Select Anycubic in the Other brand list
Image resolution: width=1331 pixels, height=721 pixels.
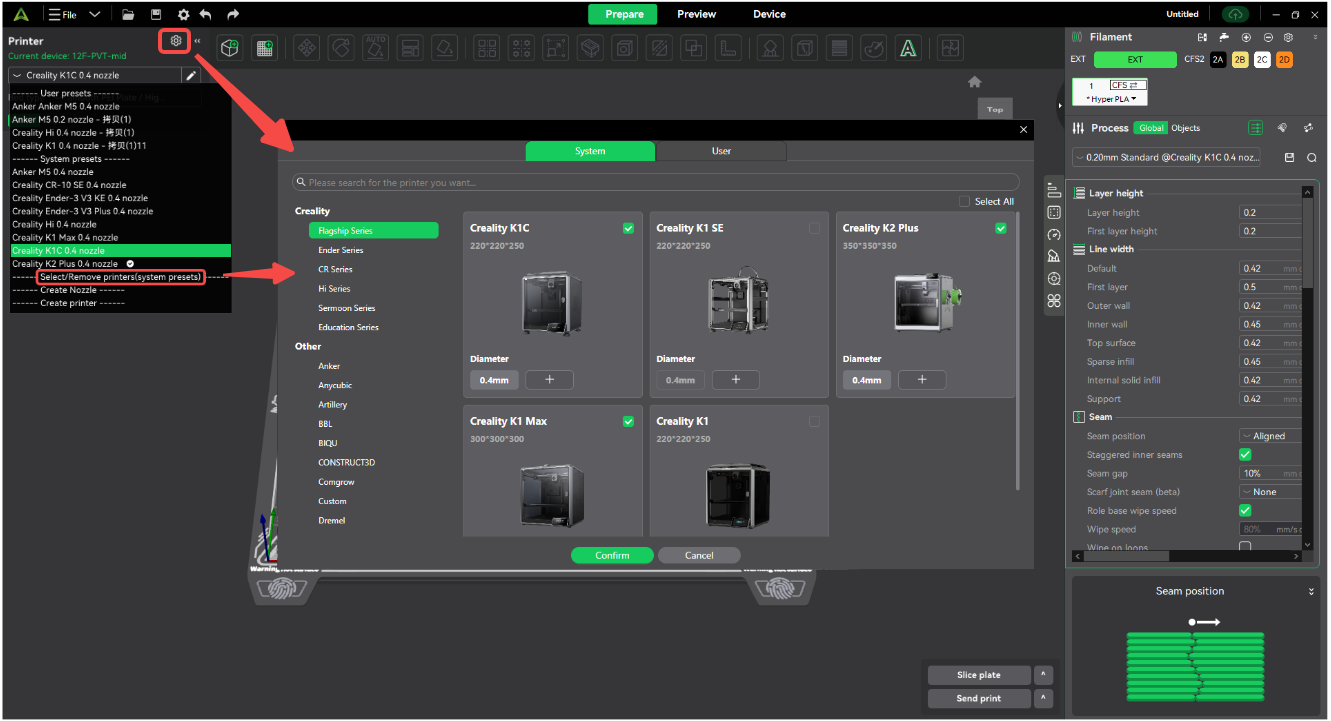pyautogui.click(x=335, y=385)
